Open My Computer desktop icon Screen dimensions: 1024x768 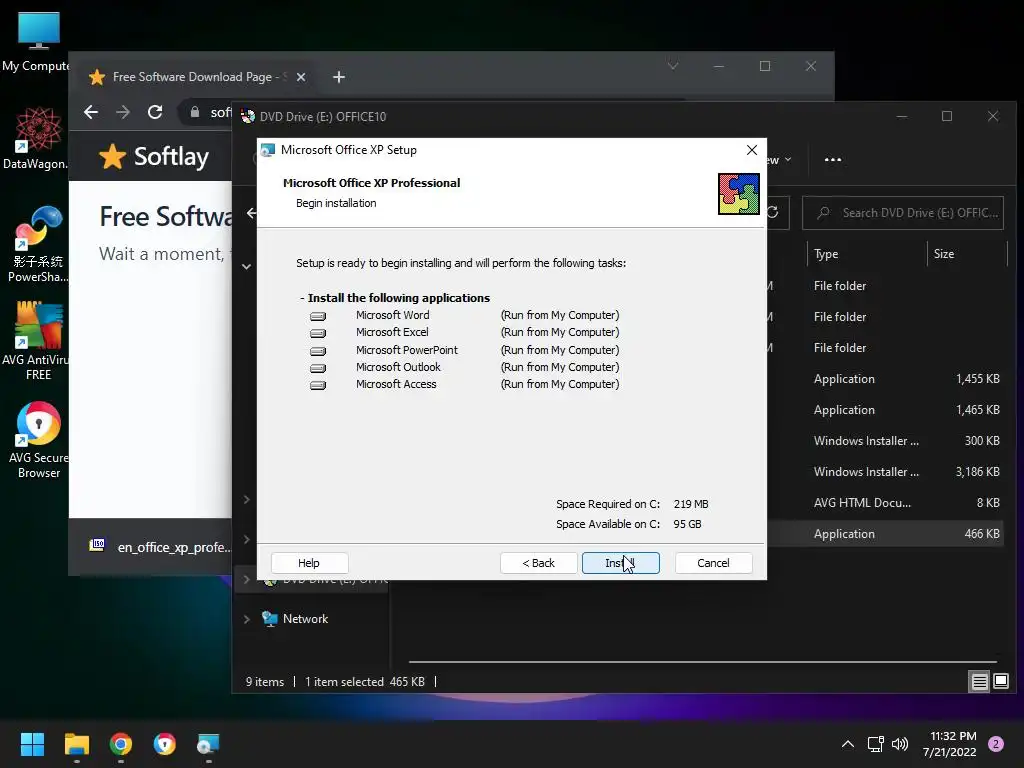[x=38, y=41]
